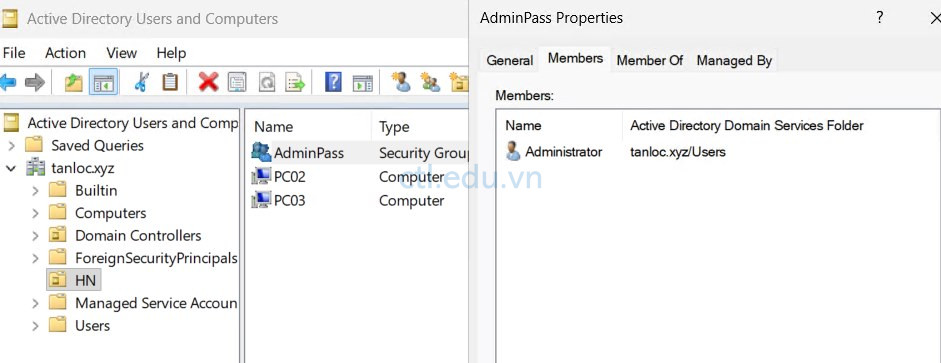Viewport: 941px width, 363px height.
Task: Click the AdminPass security group icon
Action: click(x=261, y=152)
